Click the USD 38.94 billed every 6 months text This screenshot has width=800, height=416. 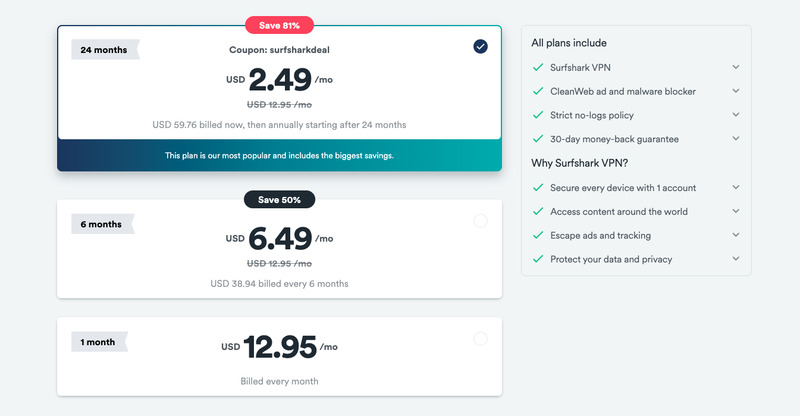coord(279,284)
